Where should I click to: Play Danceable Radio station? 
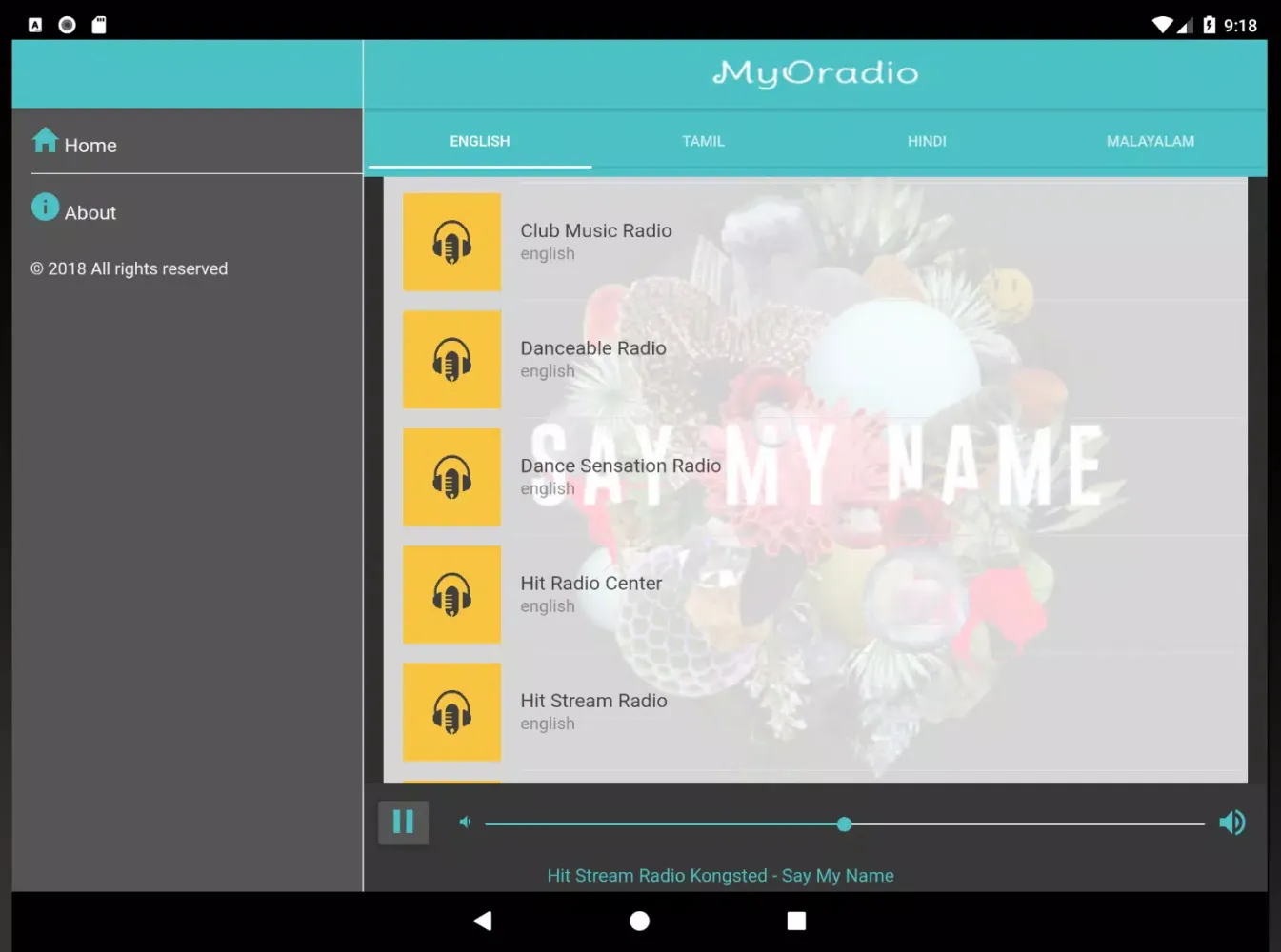click(x=815, y=360)
